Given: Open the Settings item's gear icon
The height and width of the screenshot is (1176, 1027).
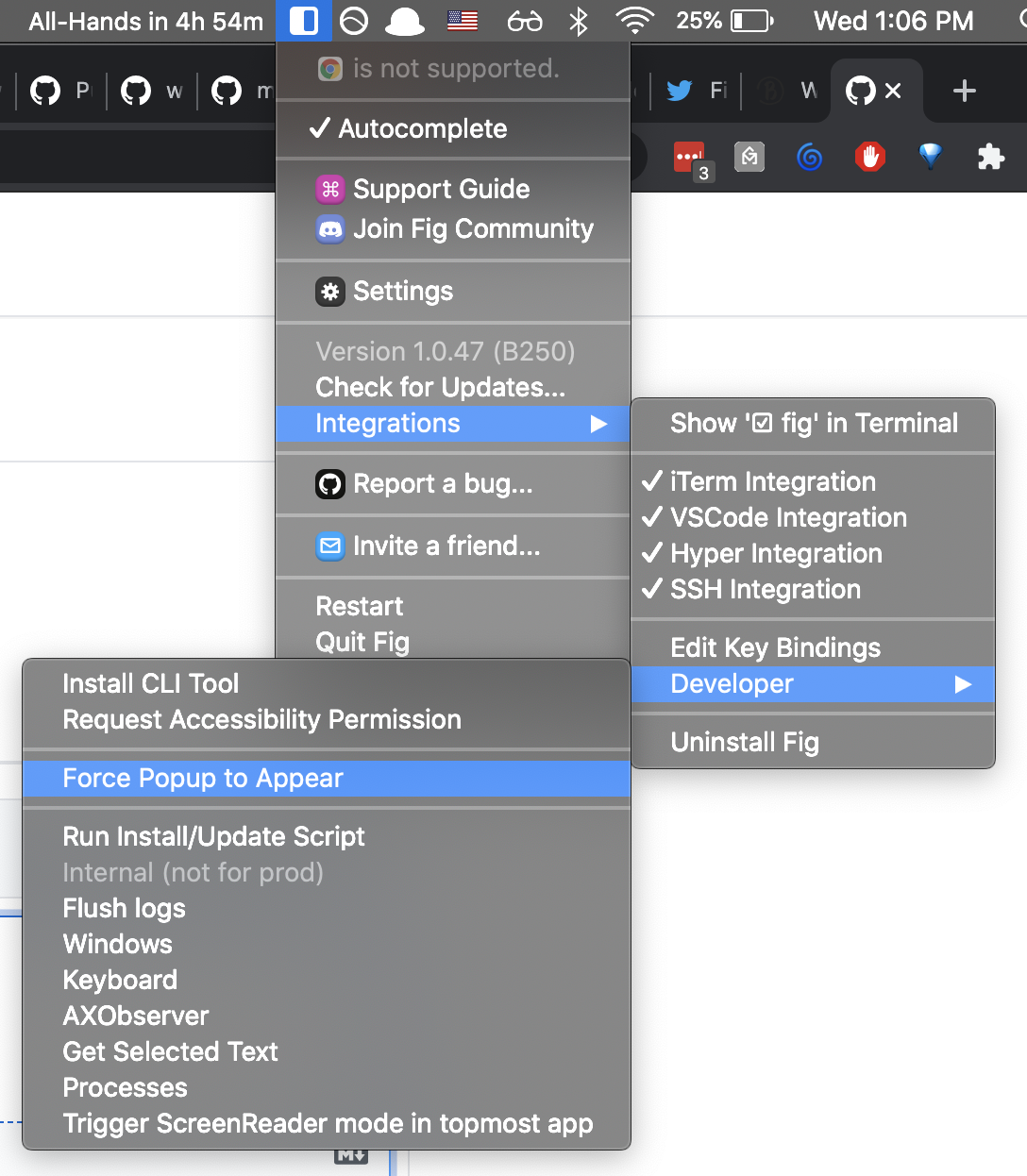Looking at the screenshot, I should [x=329, y=292].
